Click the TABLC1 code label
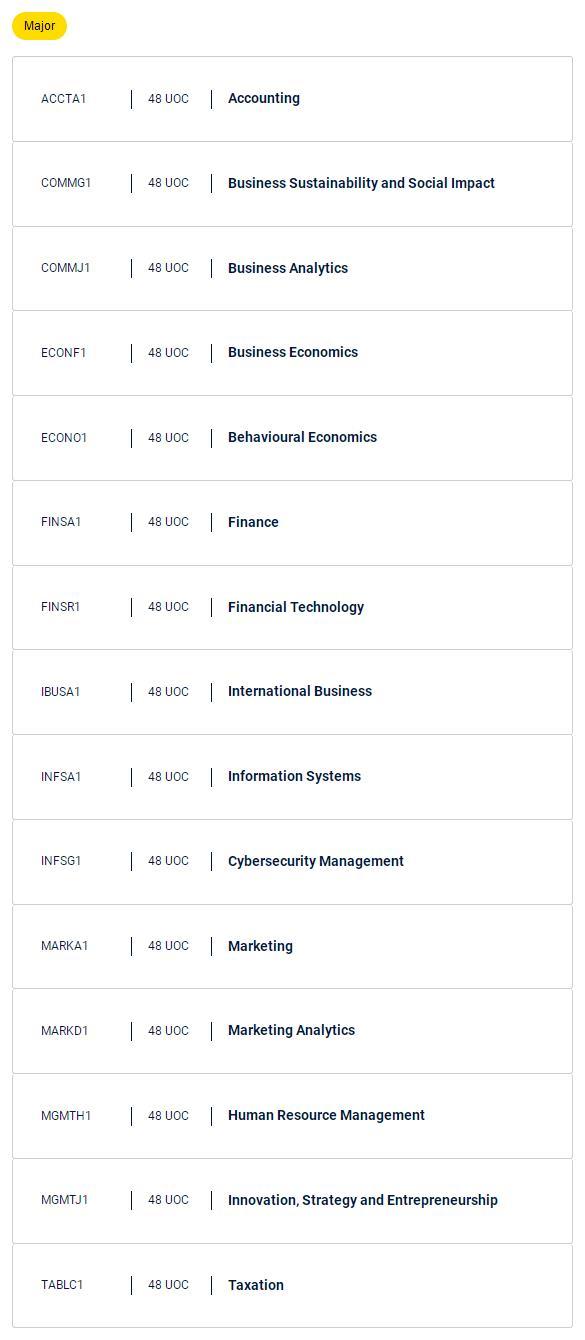Image resolution: width=585 pixels, height=1340 pixels. point(62,1285)
